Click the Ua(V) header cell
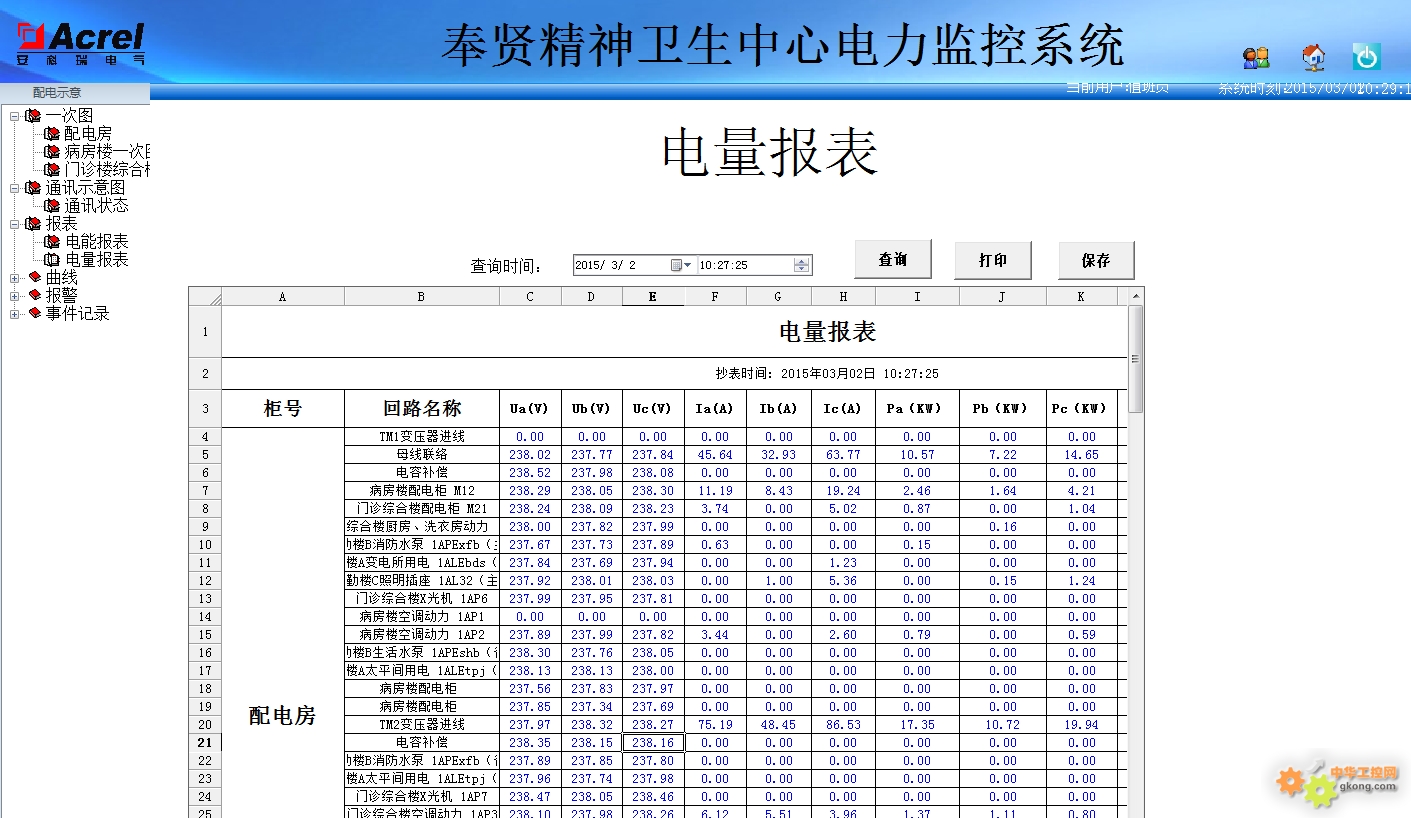1411x818 pixels. [530, 408]
